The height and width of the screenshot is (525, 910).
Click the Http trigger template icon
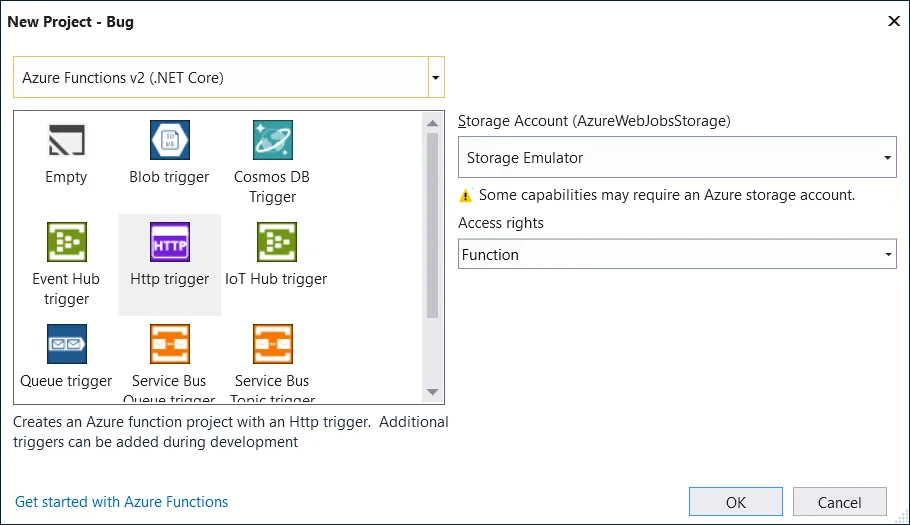[169, 243]
